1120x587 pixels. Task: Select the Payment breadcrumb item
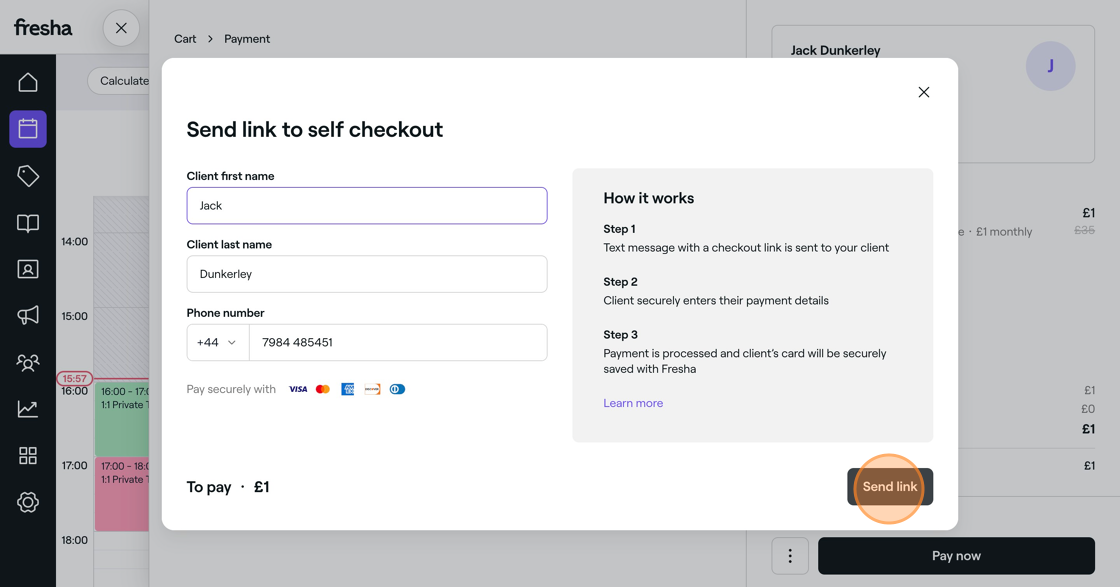[247, 39]
